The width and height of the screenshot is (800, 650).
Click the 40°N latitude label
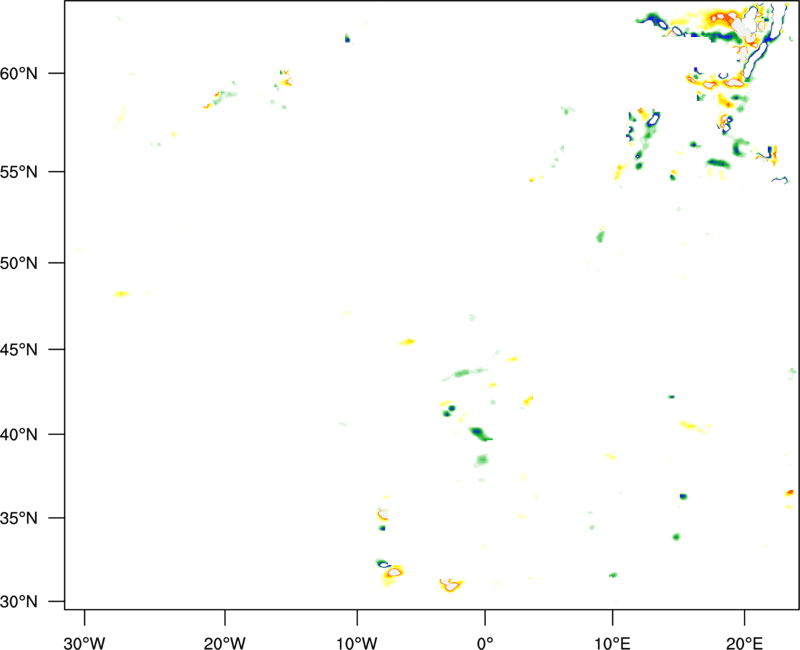(19, 435)
